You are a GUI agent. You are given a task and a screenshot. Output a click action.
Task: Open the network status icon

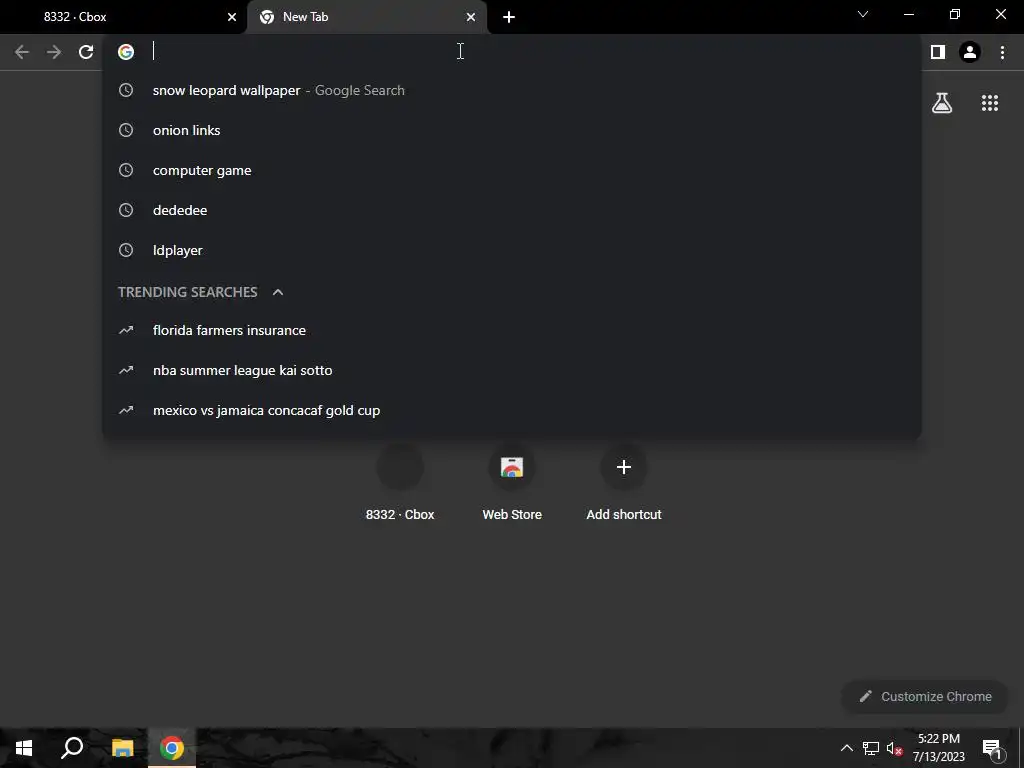point(871,748)
